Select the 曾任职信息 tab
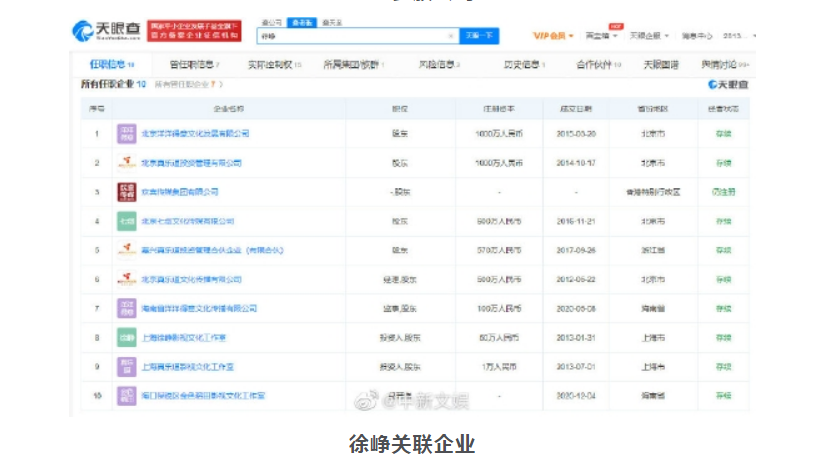832x459 pixels. [x=194, y=65]
